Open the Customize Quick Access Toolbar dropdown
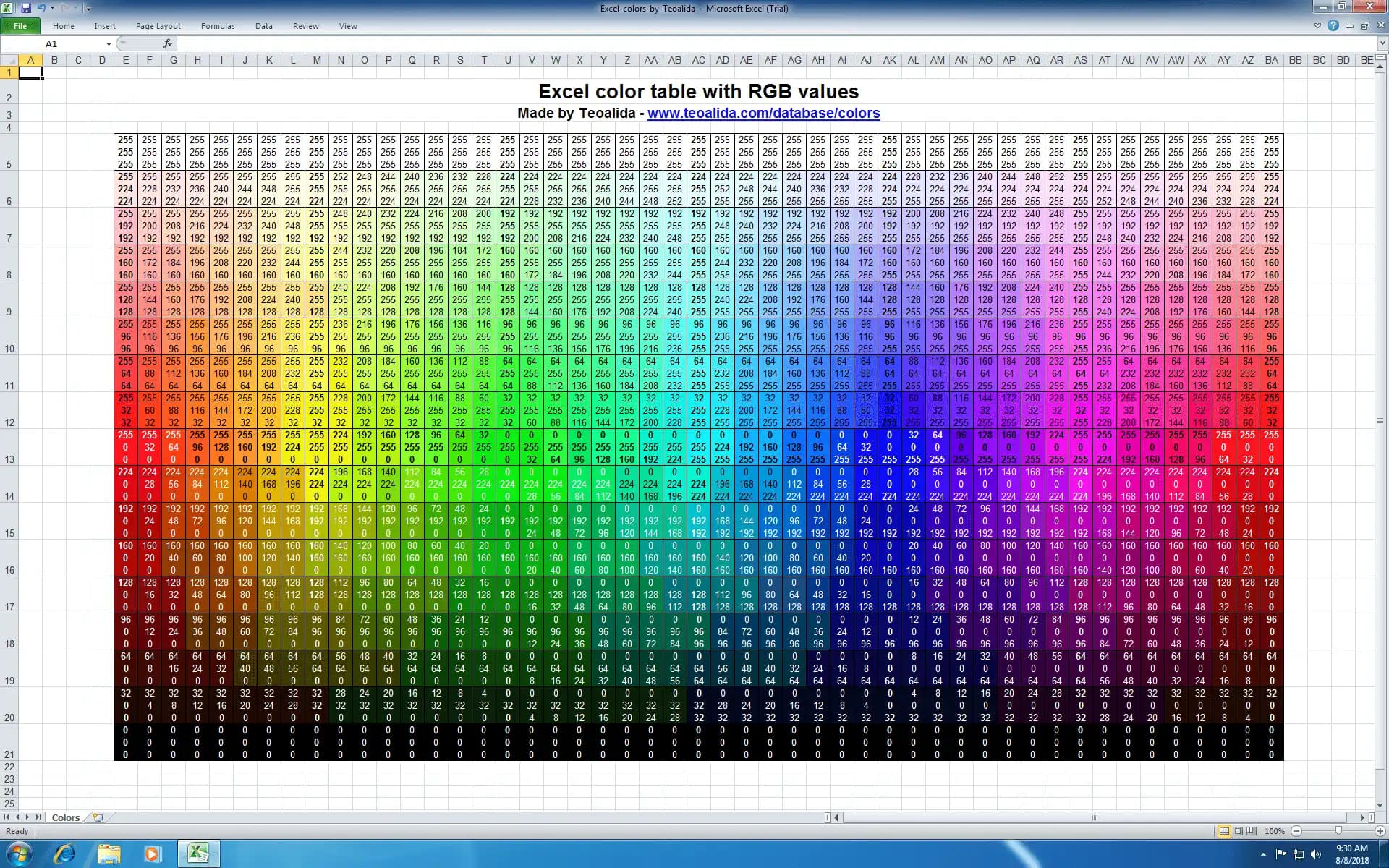 (88, 9)
